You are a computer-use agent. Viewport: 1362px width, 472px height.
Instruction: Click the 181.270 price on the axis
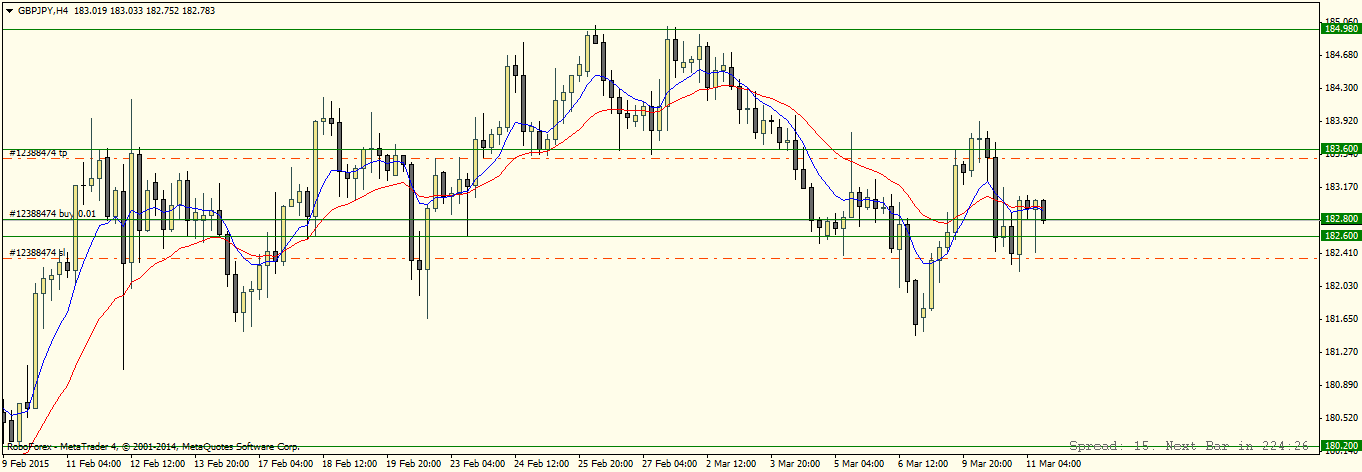coord(1341,352)
